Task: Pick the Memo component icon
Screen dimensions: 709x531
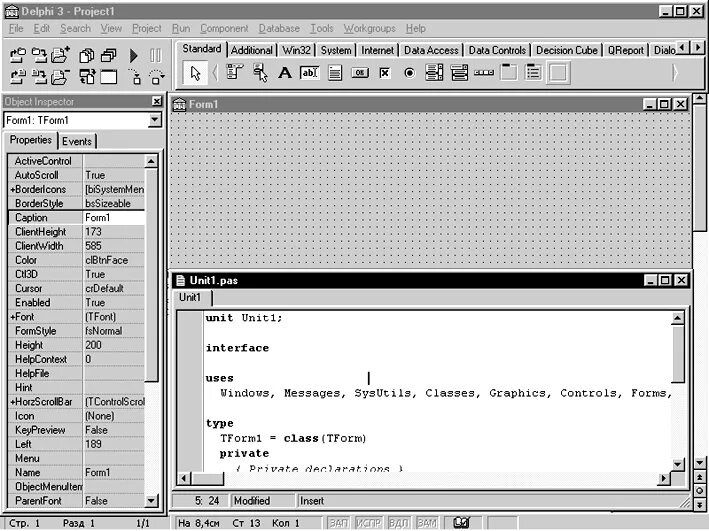Action: tap(335, 72)
